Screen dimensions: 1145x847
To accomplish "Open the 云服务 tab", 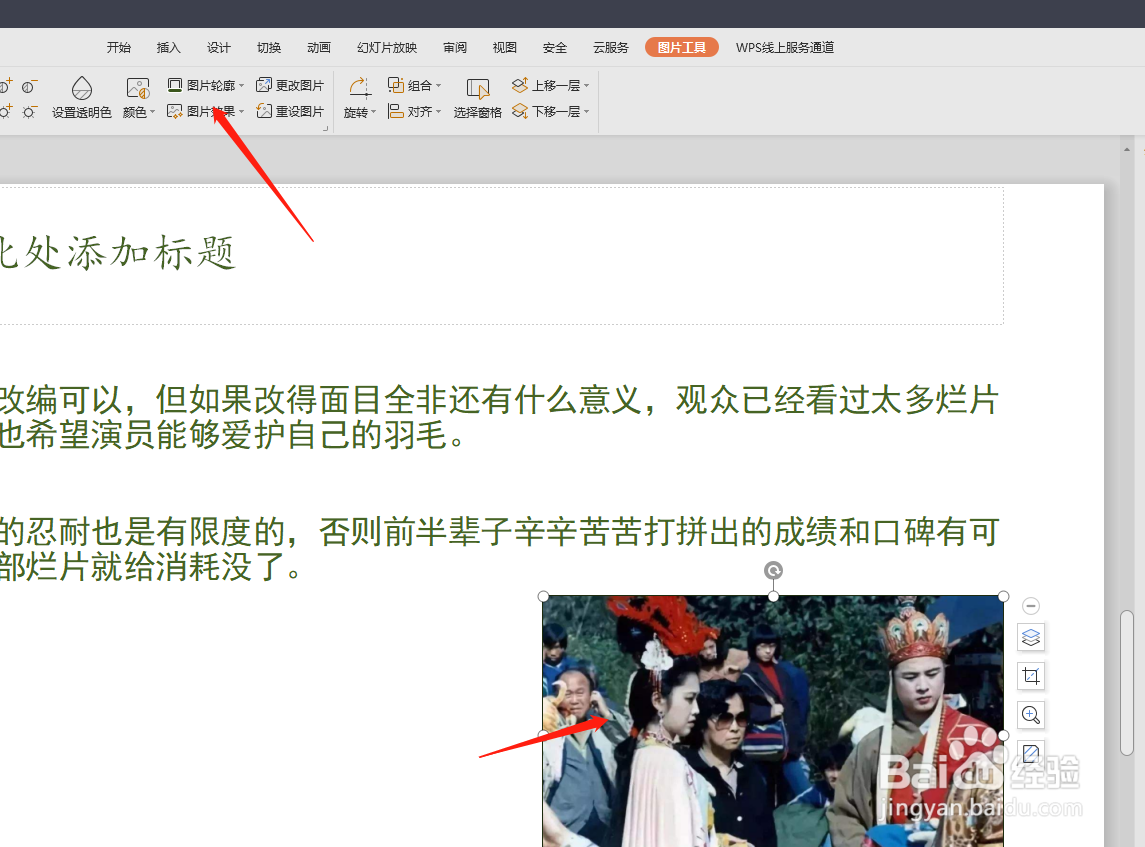I will pos(610,47).
